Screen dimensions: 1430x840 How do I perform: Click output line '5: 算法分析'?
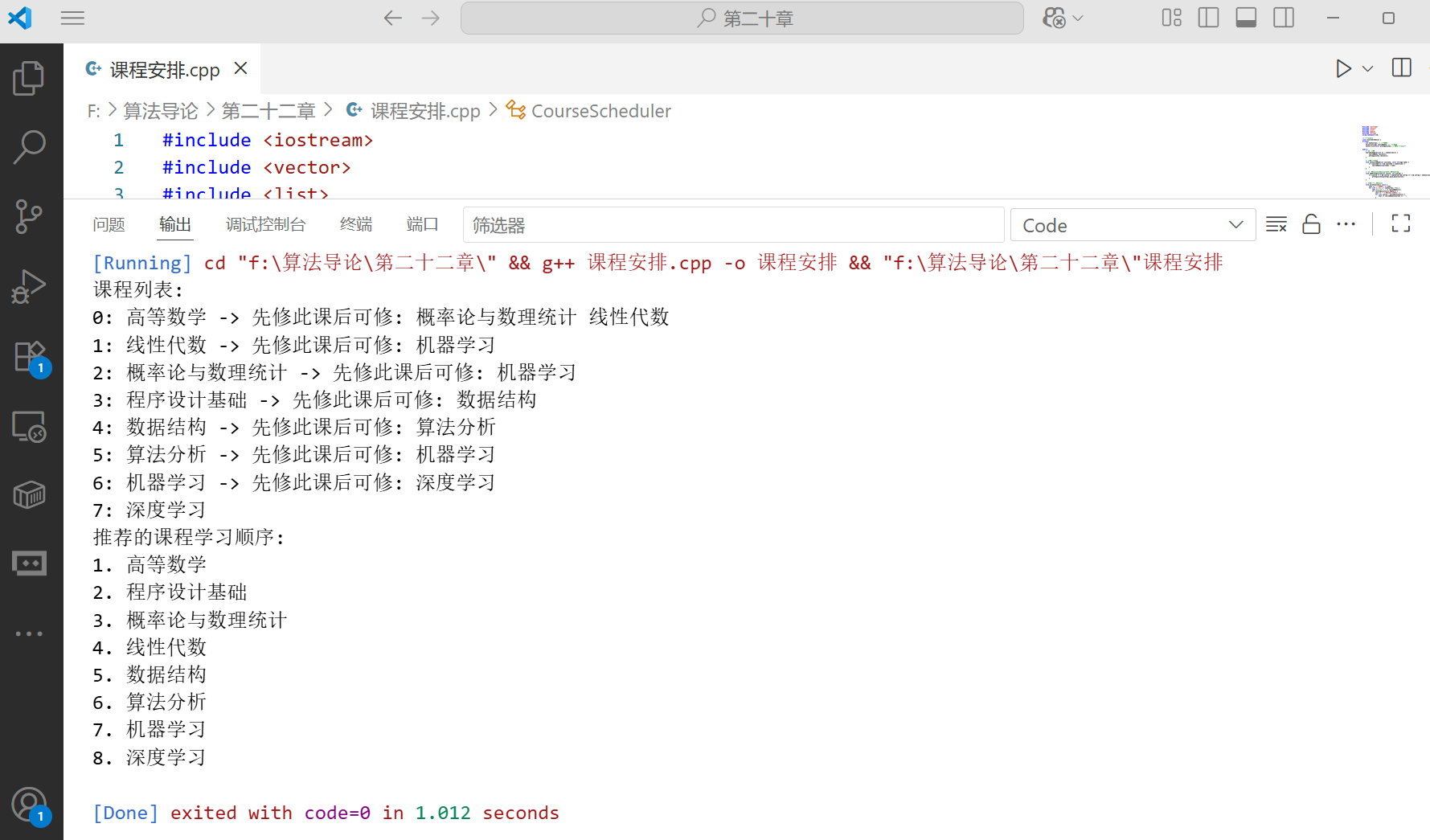click(x=293, y=455)
